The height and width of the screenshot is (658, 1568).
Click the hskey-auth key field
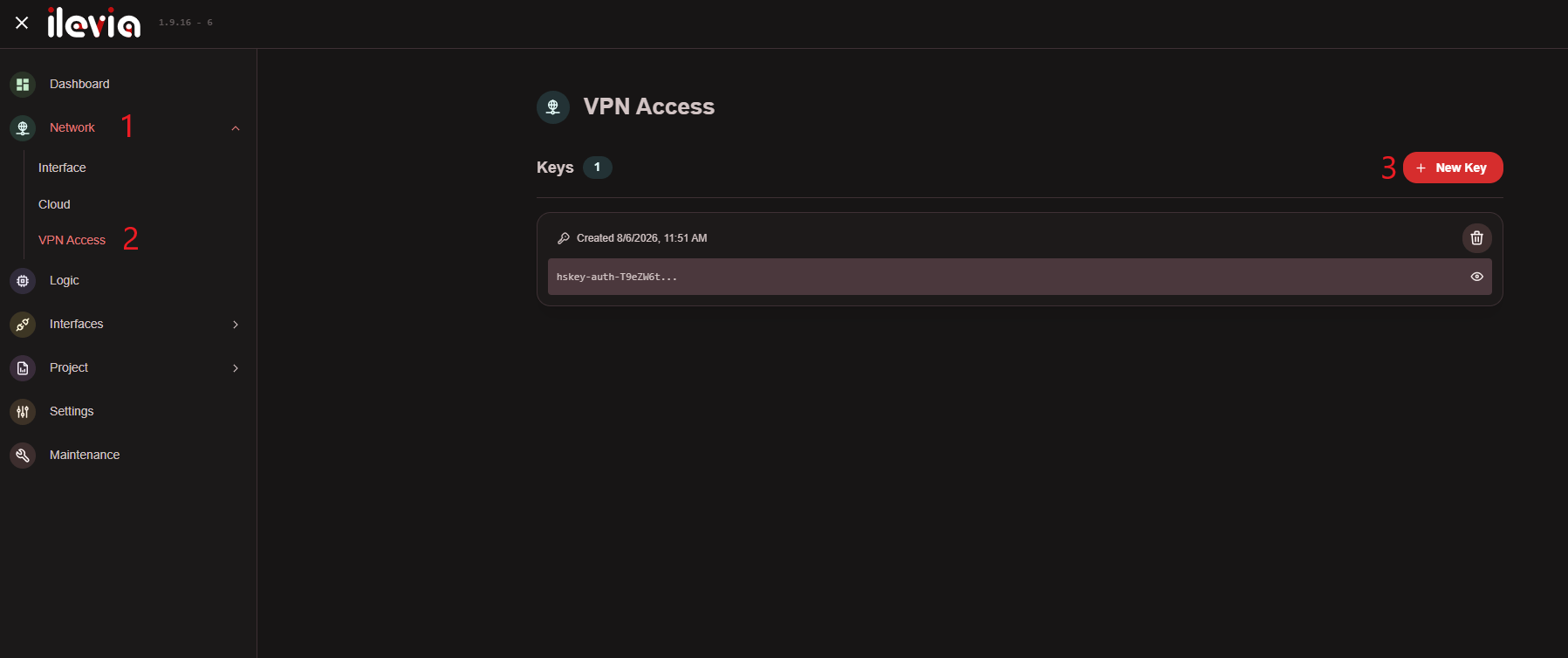point(1019,277)
